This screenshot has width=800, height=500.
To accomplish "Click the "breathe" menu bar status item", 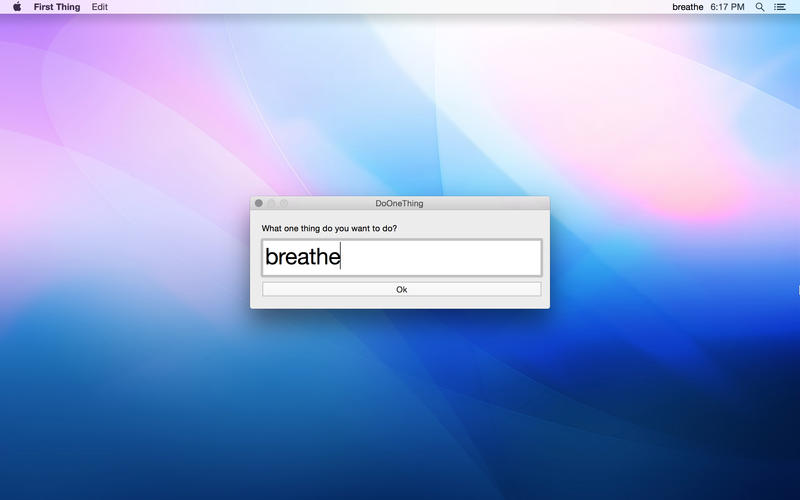I will [x=687, y=7].
